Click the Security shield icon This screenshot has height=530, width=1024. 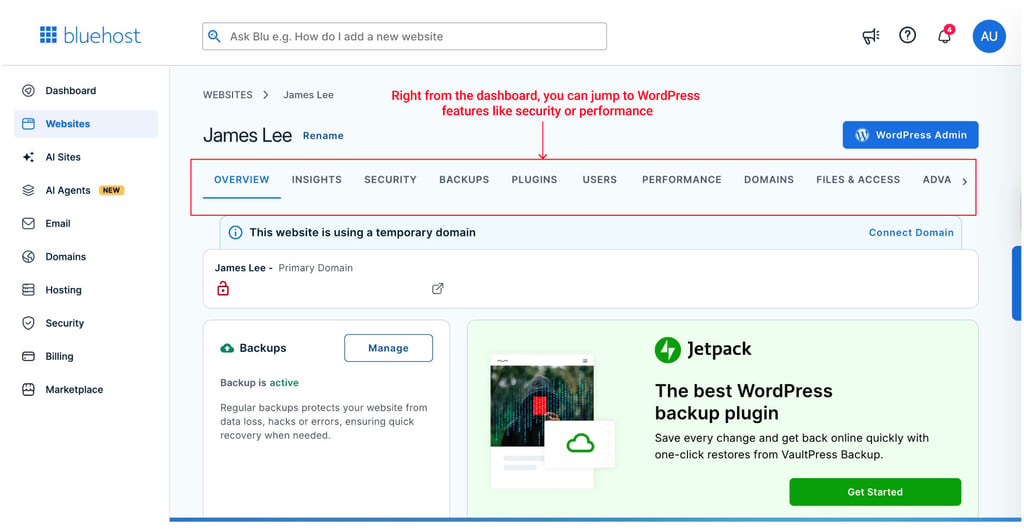pos(28,323)
